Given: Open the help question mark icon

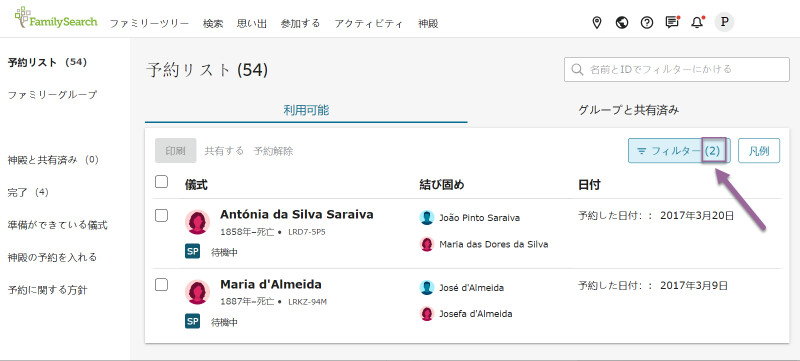Looking at the screenshot, I should 646,22.
